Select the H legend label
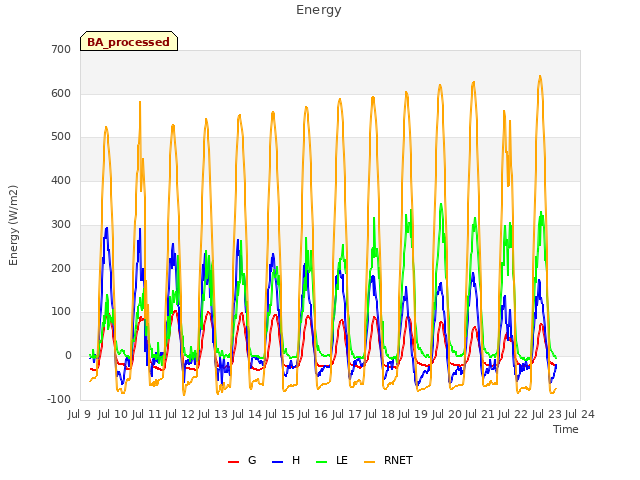The height and width of the screenshot is (480, 640). click(x=296, y=460)
